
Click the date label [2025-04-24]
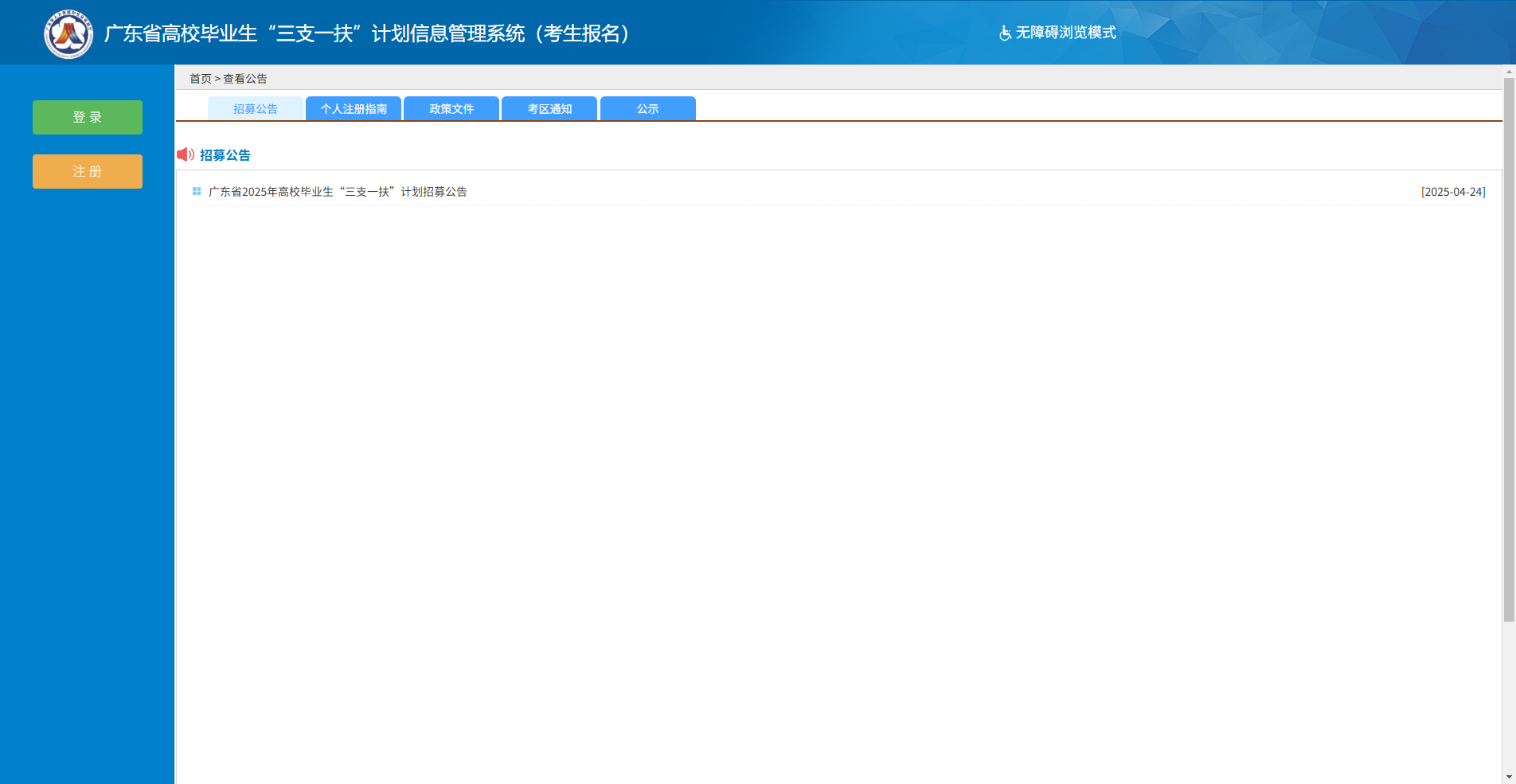1453,192
